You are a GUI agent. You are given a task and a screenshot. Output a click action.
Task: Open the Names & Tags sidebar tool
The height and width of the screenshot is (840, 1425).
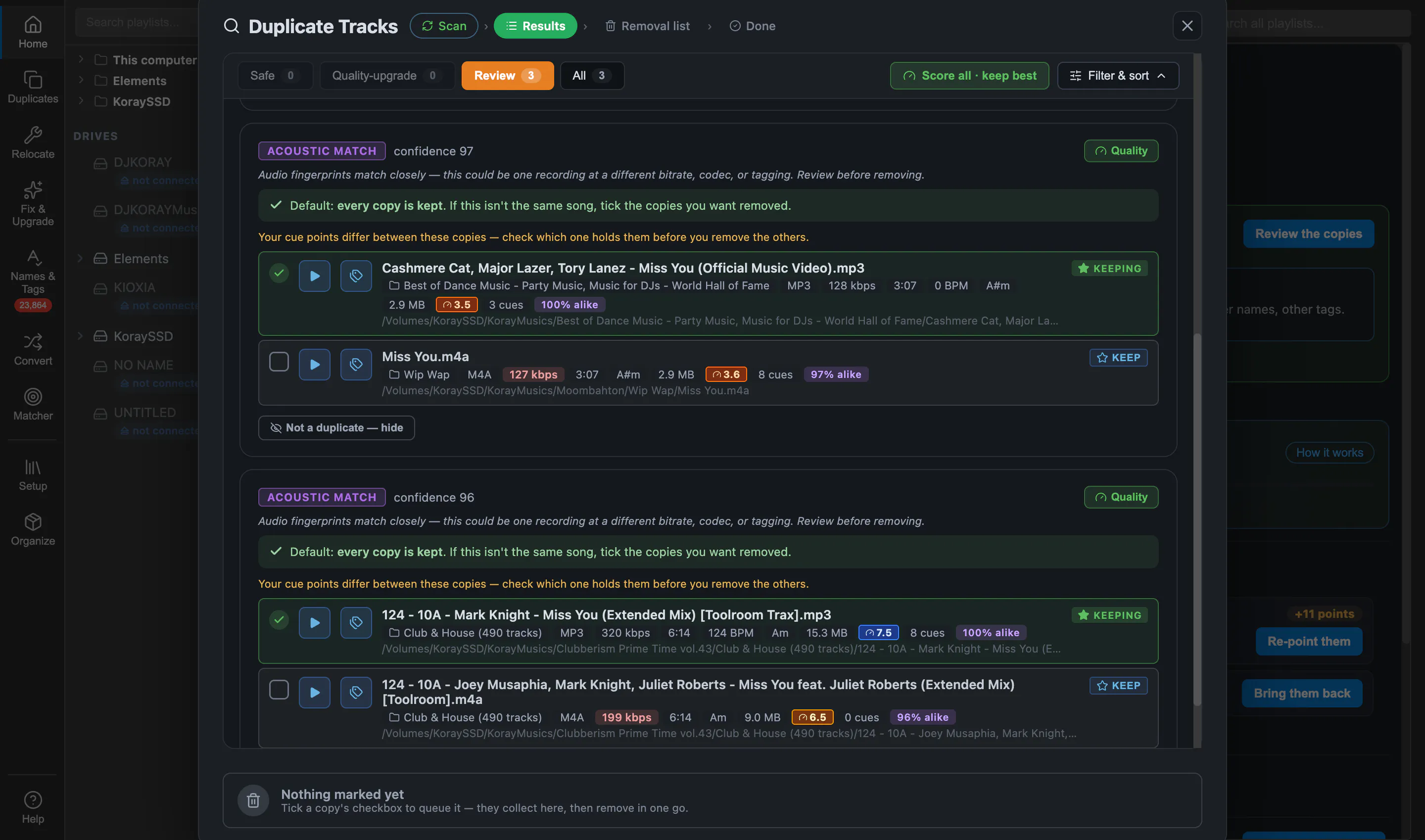point(32,280)
